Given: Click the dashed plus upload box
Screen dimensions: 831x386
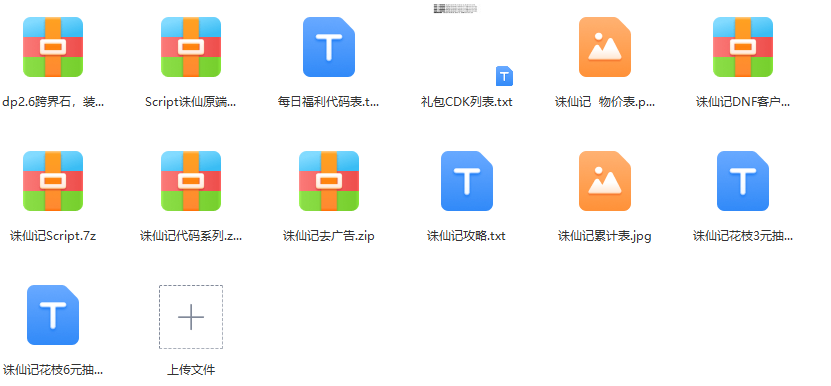Looking at the screenshot, I should [x=191, y=317].
